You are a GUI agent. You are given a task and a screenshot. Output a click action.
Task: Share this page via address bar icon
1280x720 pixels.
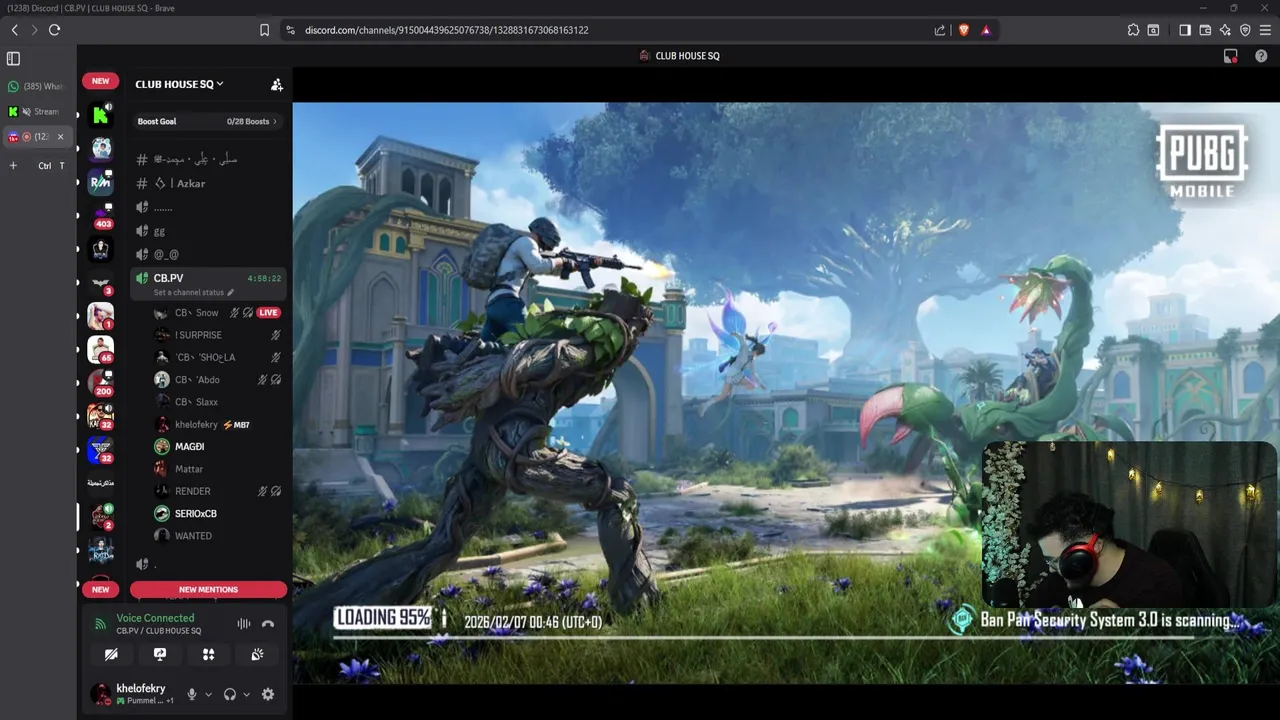tap(940, 30)
